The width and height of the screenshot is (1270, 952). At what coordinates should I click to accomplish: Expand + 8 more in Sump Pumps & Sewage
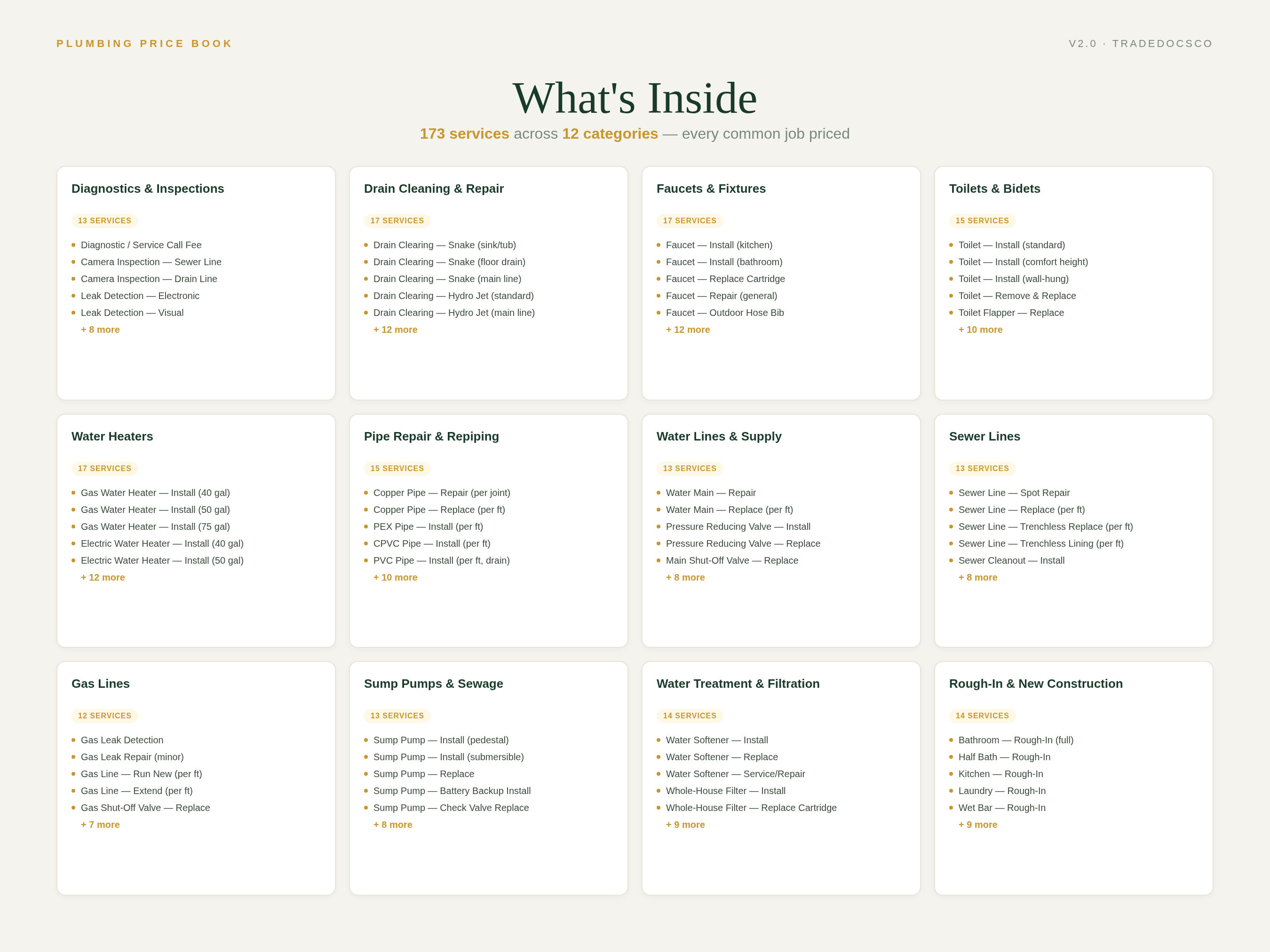[x=393, y=825]
